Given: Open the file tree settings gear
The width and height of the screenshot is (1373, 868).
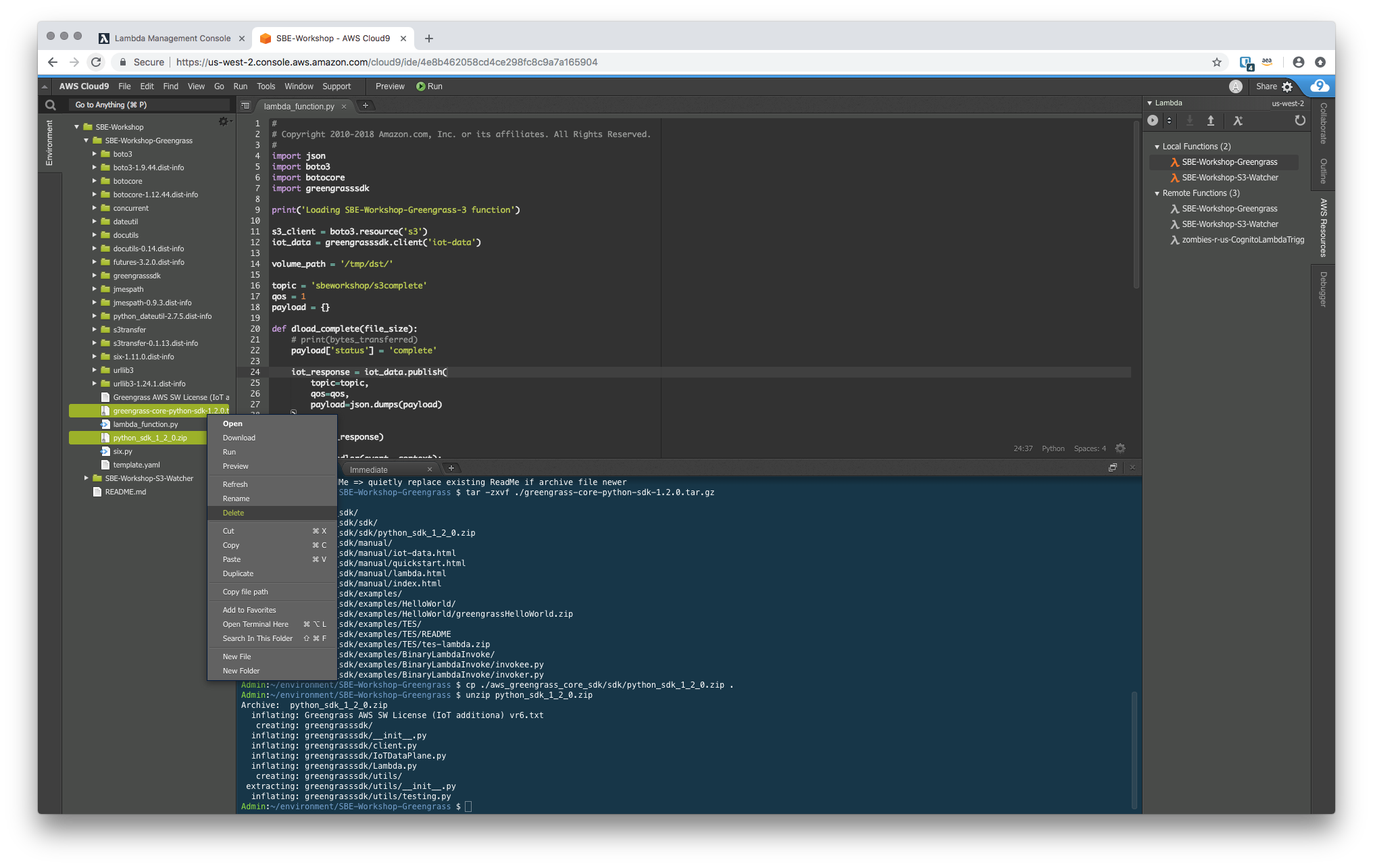Looking at the screenshot, I should (224, 122).
